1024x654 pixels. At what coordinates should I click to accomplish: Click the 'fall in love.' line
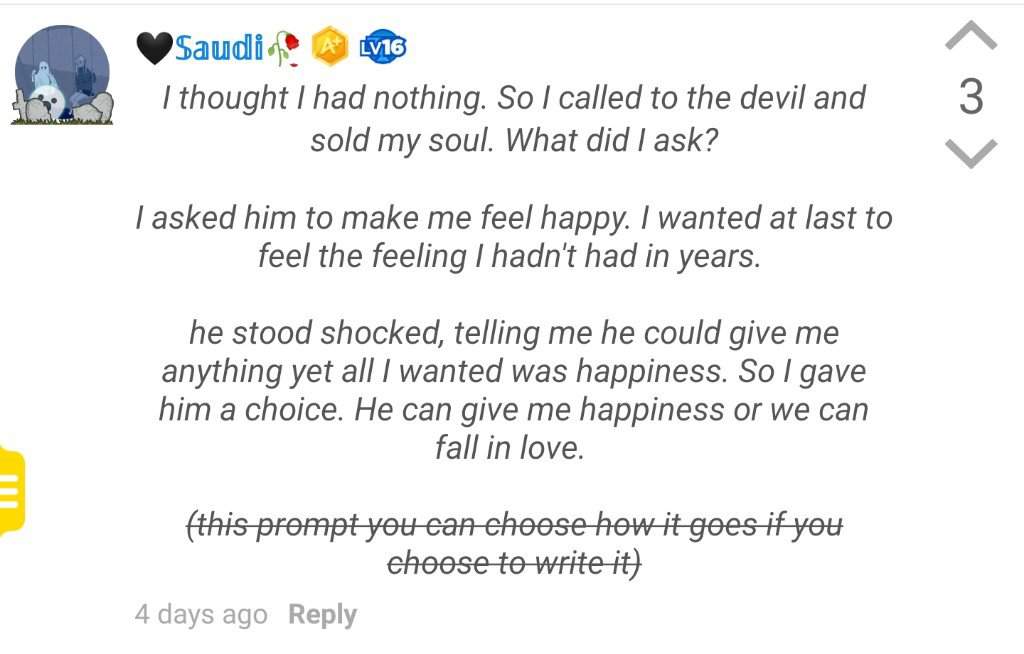pyautogui.click(x=509, y=448)
